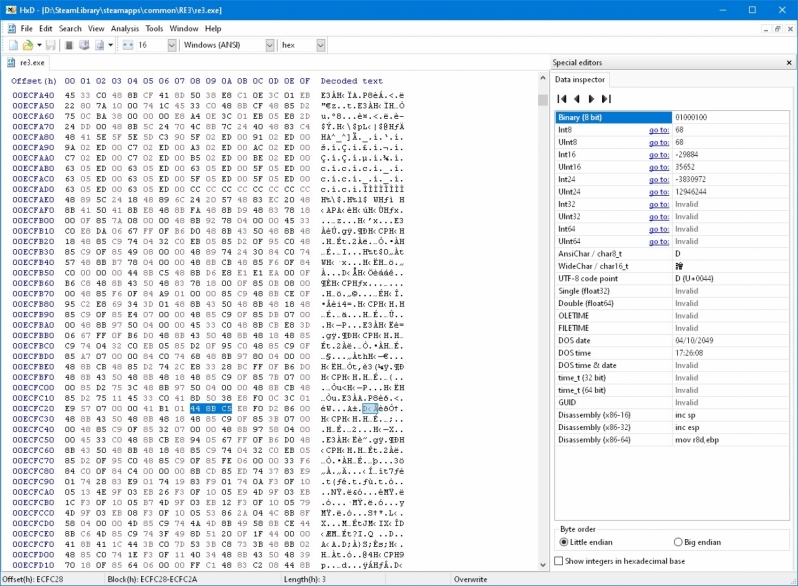Click the go to link for Int8
This screenshot has height=586, width=798.
coord(659,130)
